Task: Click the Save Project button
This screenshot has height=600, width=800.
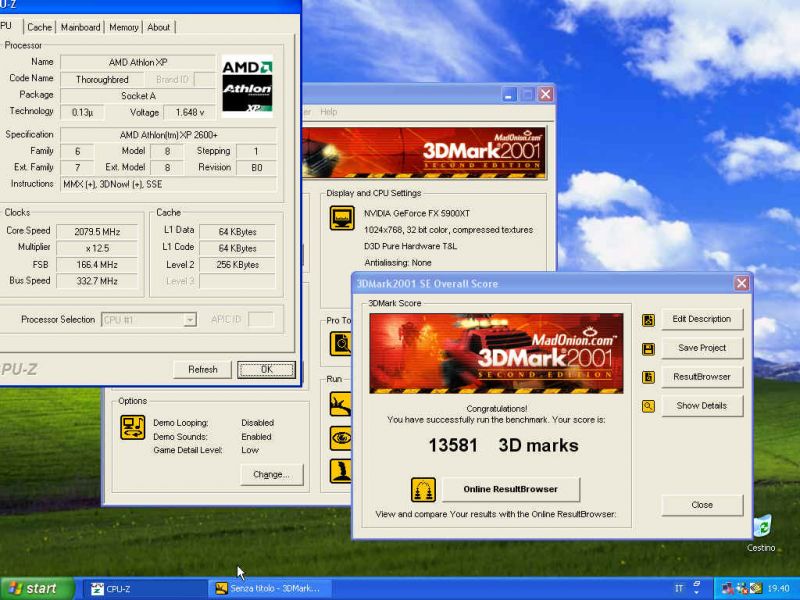Action: point(702,348)
